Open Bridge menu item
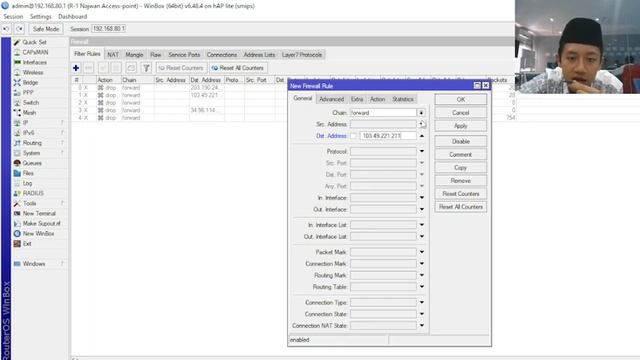This screenshot has height=360, width=640. pyautogui.click(x=30, y=82)
